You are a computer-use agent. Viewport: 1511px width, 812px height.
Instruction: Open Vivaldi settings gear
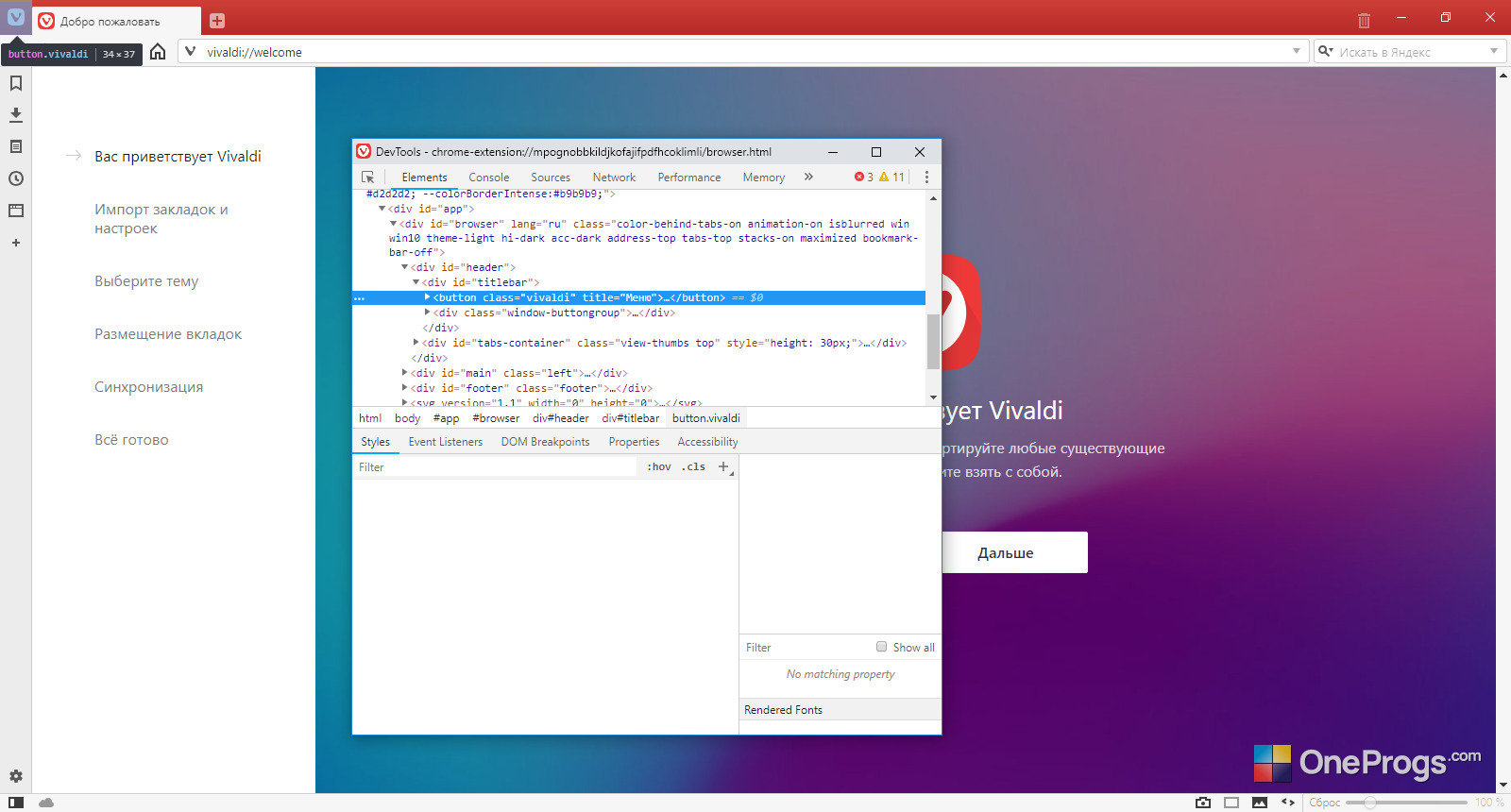click(x=16, y=776)
